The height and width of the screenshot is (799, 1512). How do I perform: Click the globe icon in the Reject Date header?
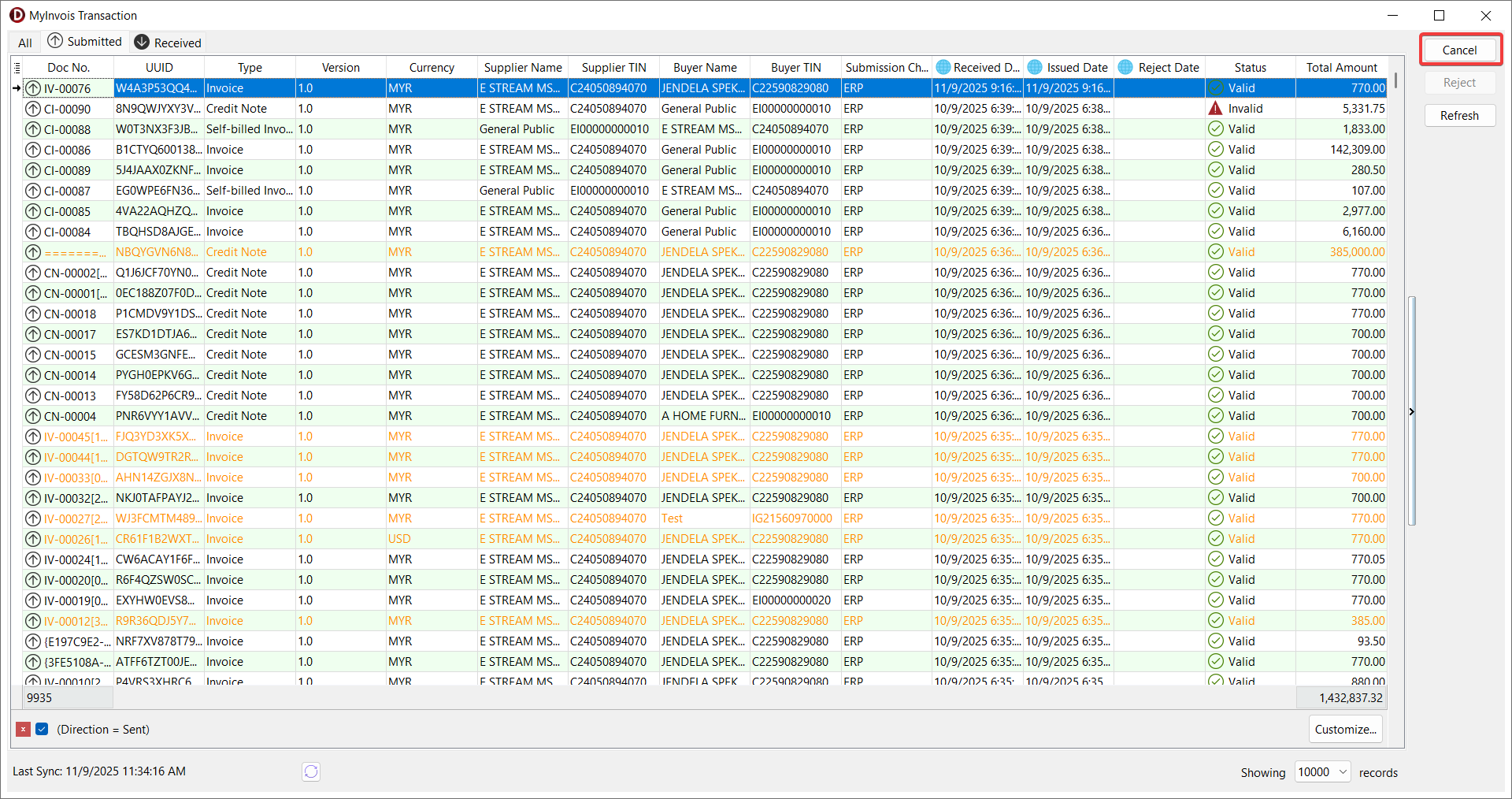[1125, 68]
